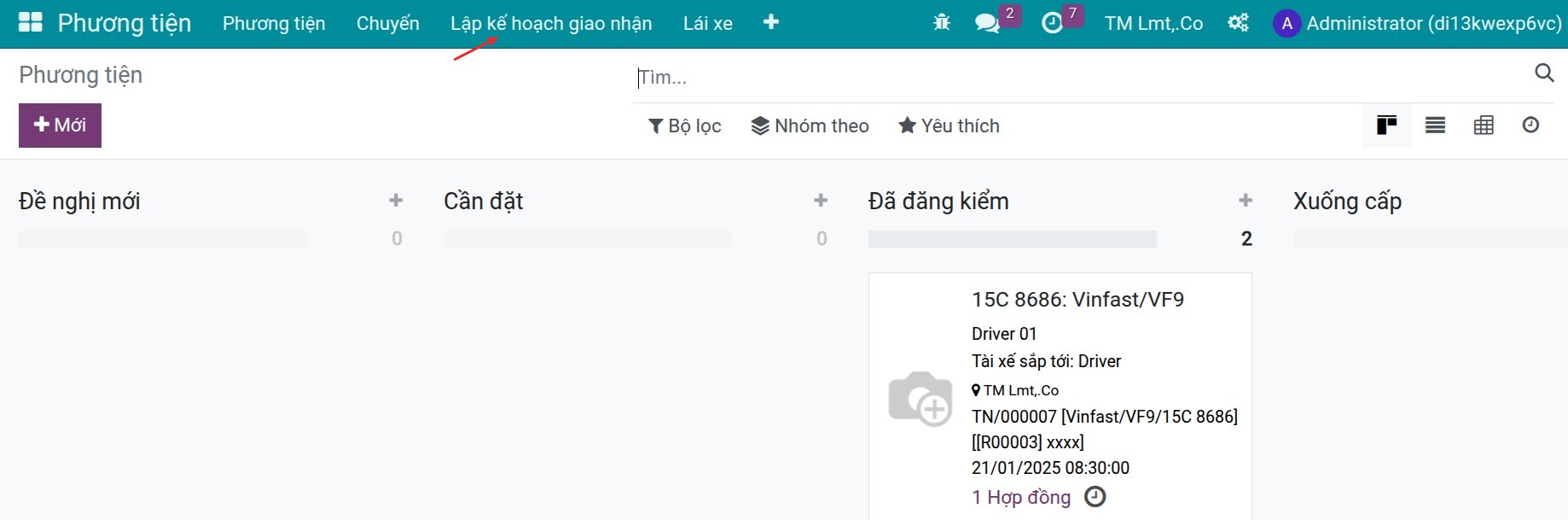1568x520 pixels.
Task: Open the chat conversations icon
Action: coord(987,23)
